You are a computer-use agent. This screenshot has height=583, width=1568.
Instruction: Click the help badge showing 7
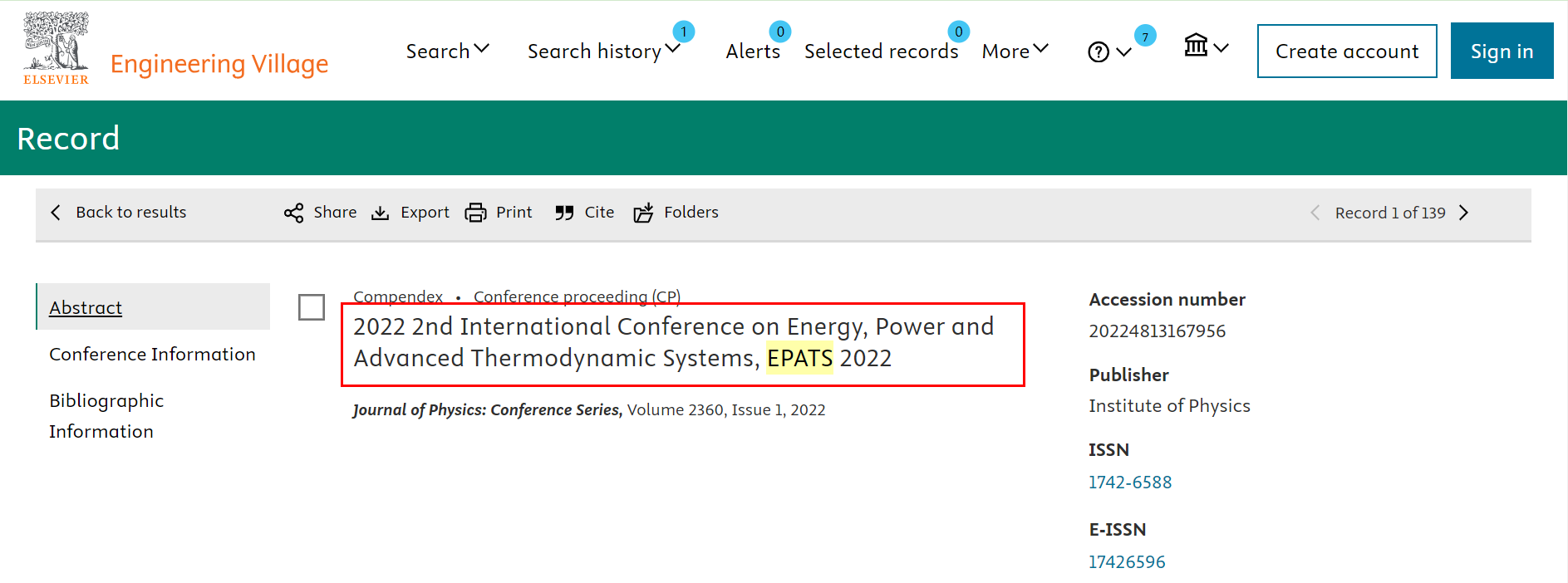pos(1145,36)
